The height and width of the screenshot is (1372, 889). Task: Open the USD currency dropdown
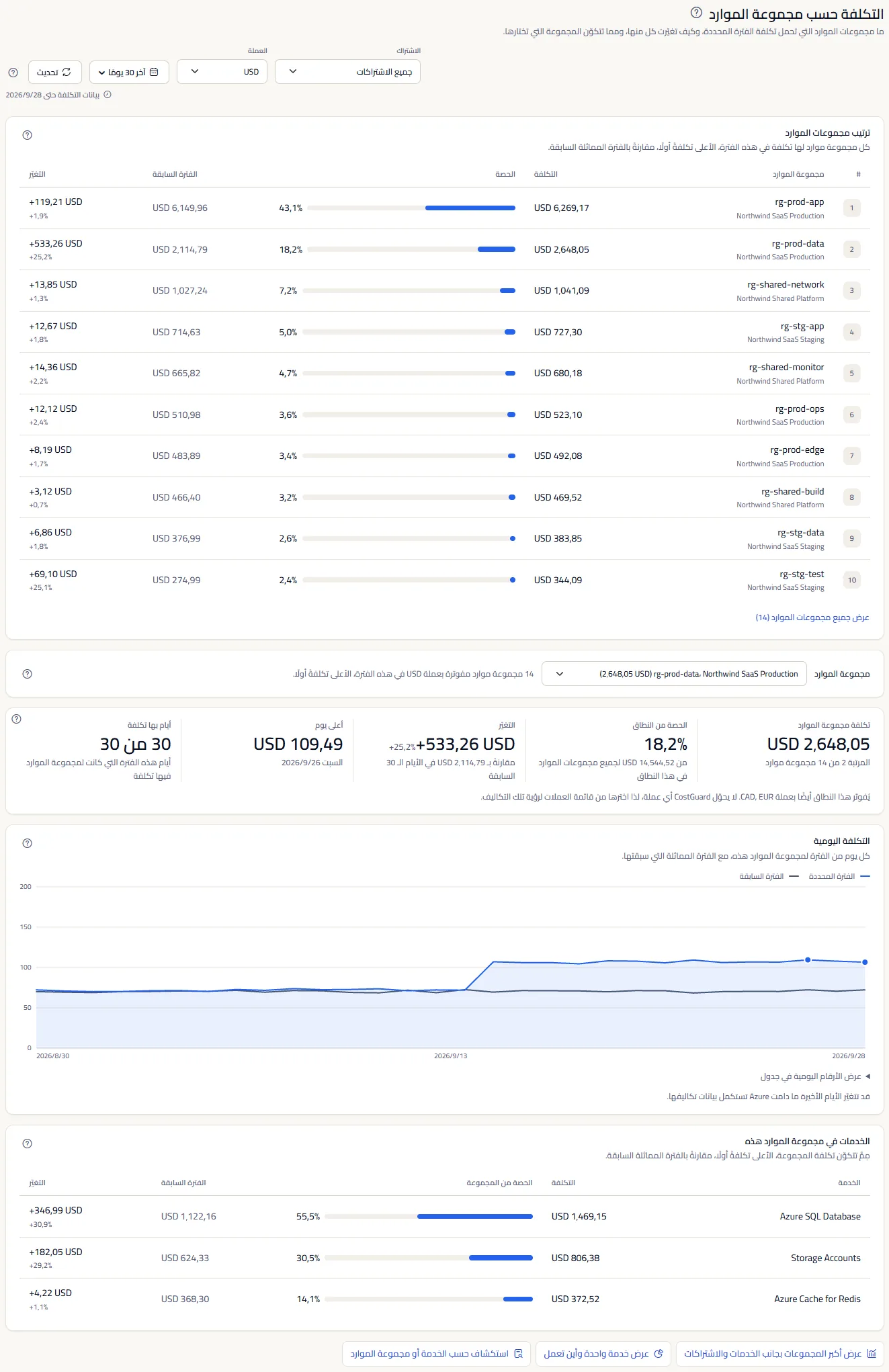click(222, 72)
